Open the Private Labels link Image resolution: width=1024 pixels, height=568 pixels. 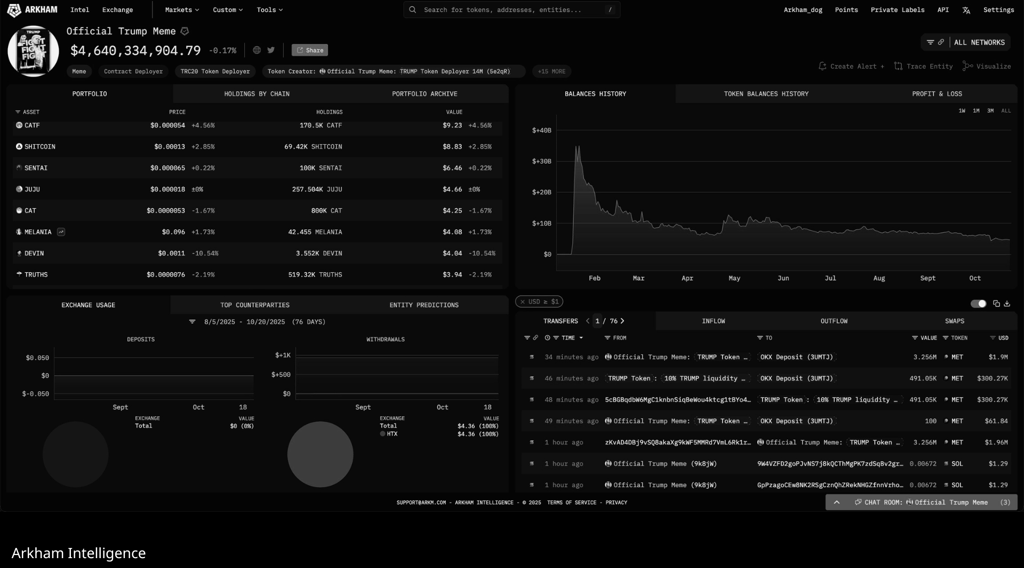coord(897,10)
